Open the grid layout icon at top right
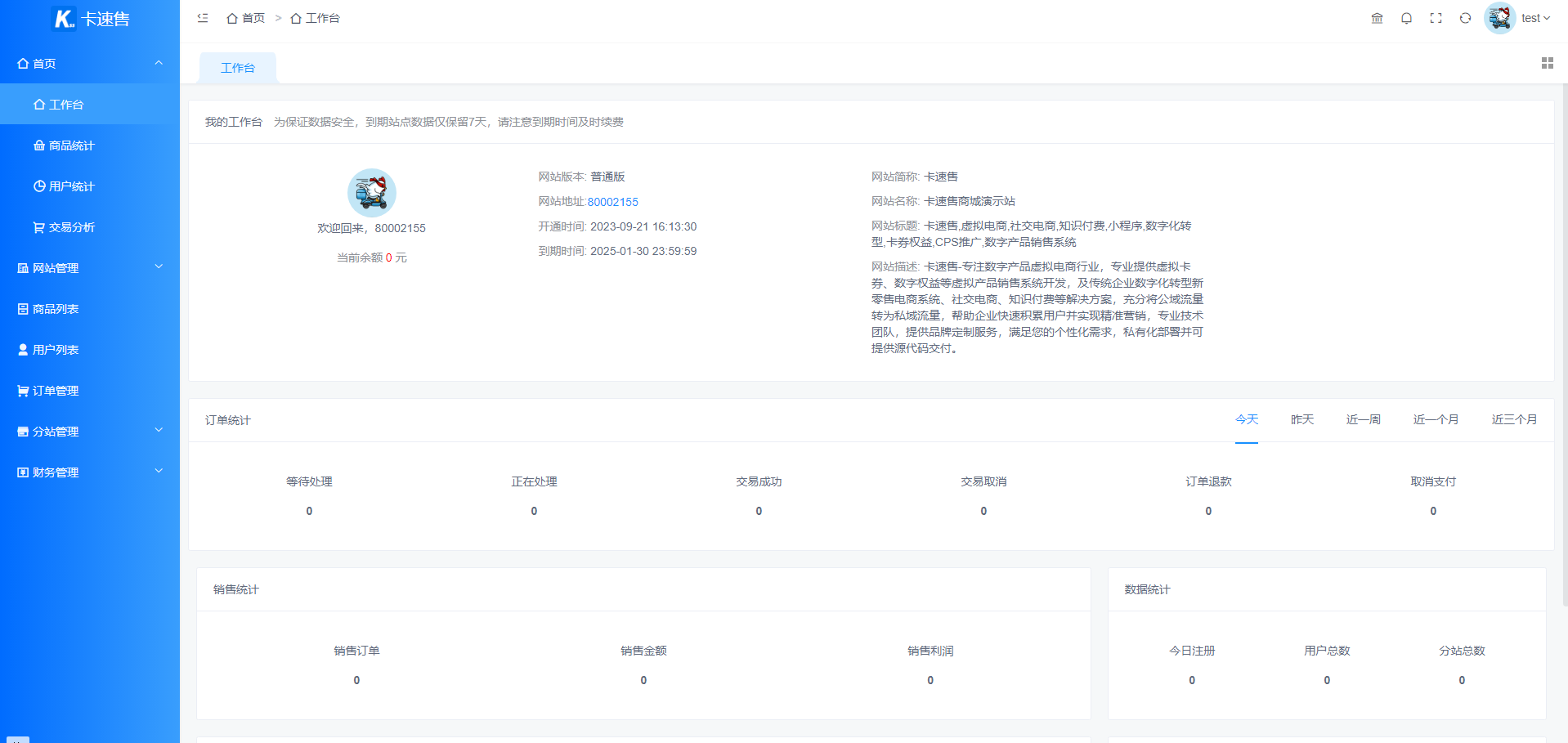This screenshot has width=1568, height=743. coord(1547,63)
